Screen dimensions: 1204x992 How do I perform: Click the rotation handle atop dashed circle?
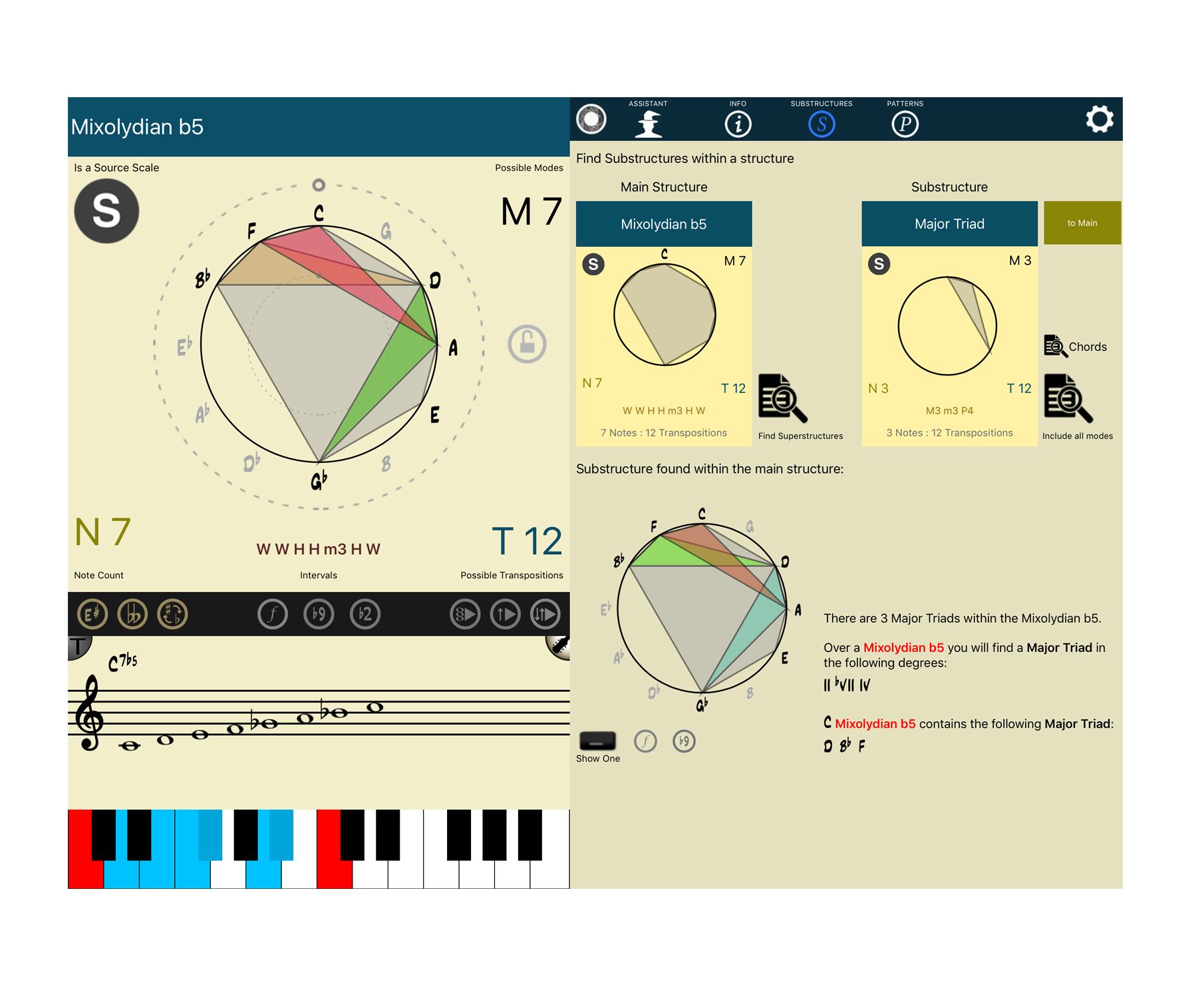[319, 184]
